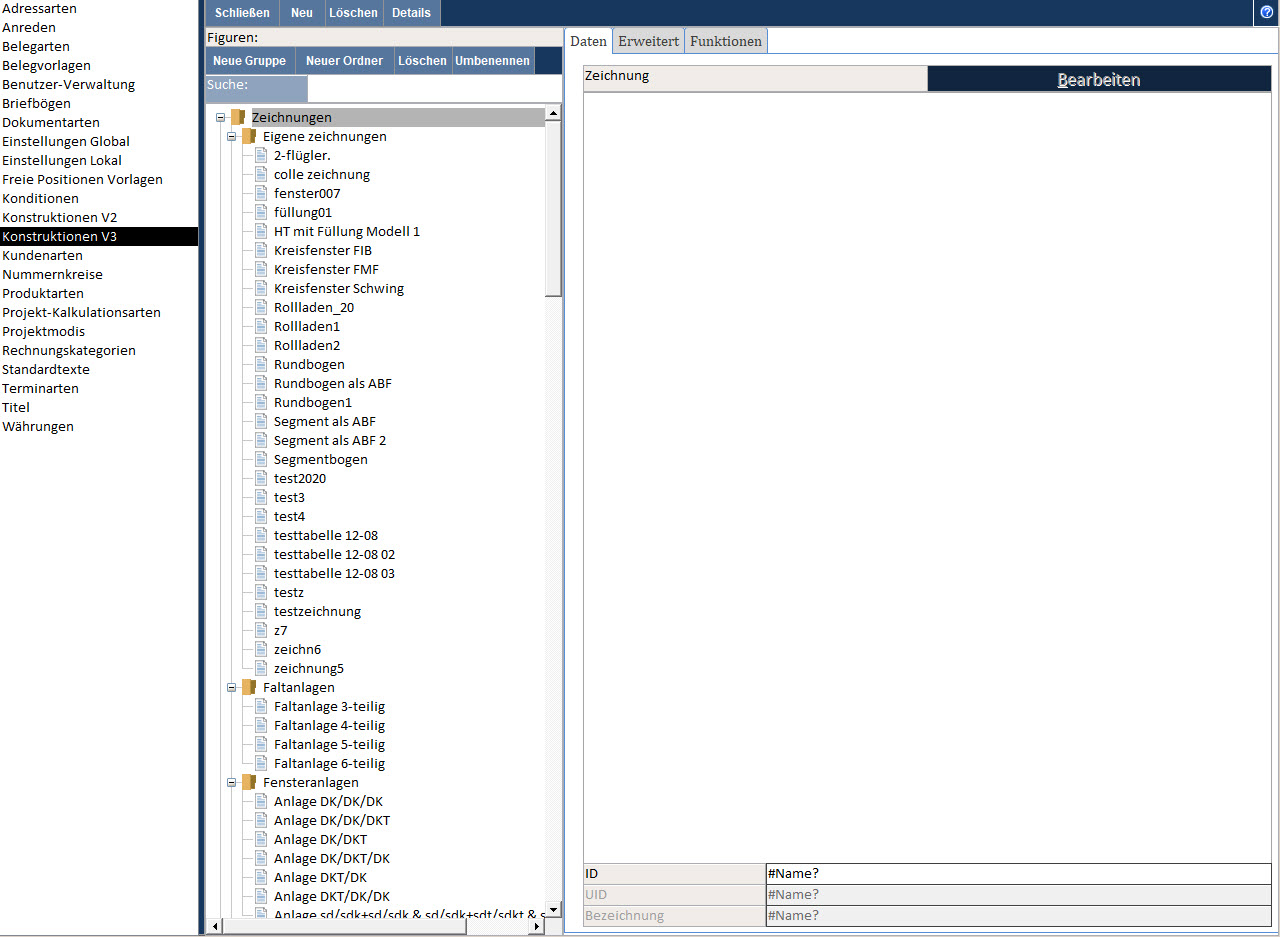Click the Zeichnungen root folder icon

tap(238, 118)
